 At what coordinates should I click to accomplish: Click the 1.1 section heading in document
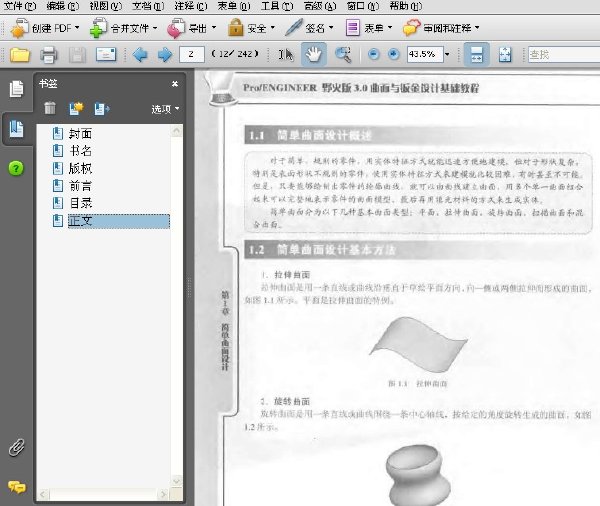click(310, 135)
